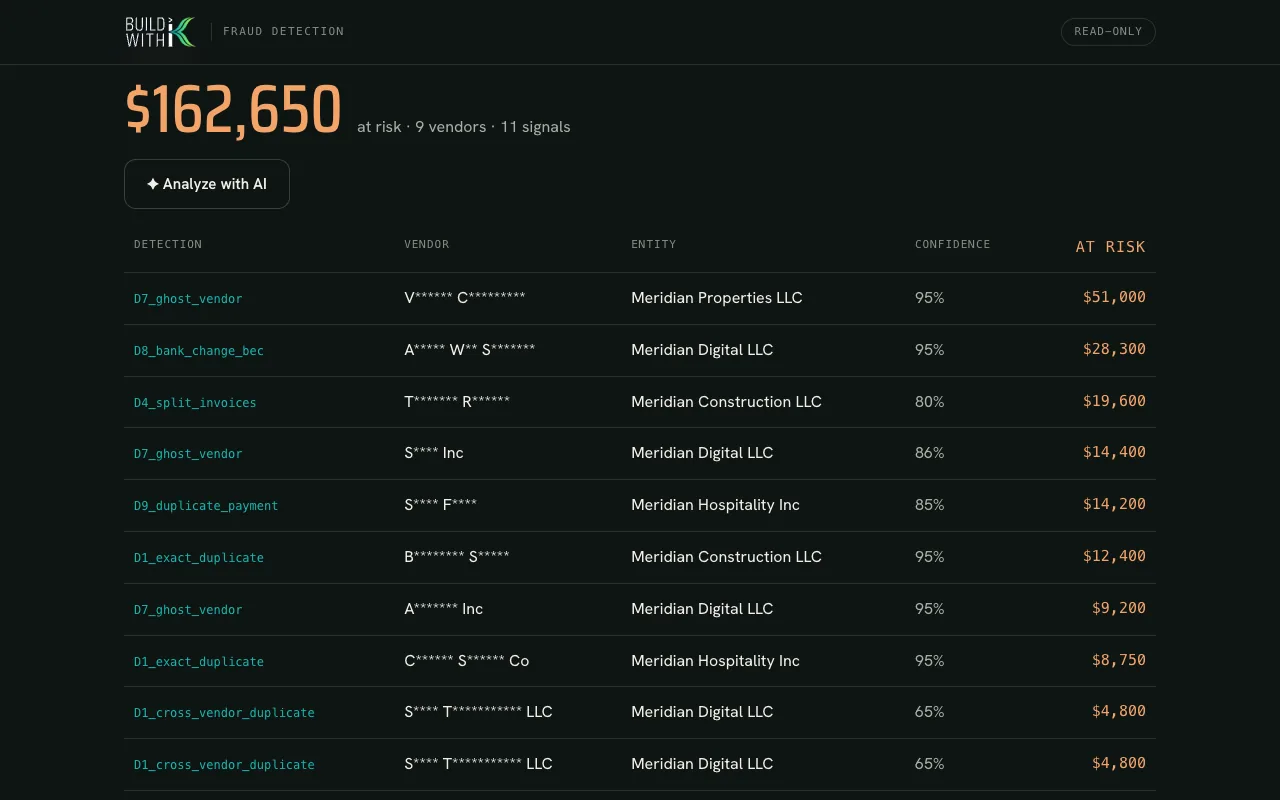Click the $8,750 at-risk amount

pyautogui.click(x=1119, y=660)
